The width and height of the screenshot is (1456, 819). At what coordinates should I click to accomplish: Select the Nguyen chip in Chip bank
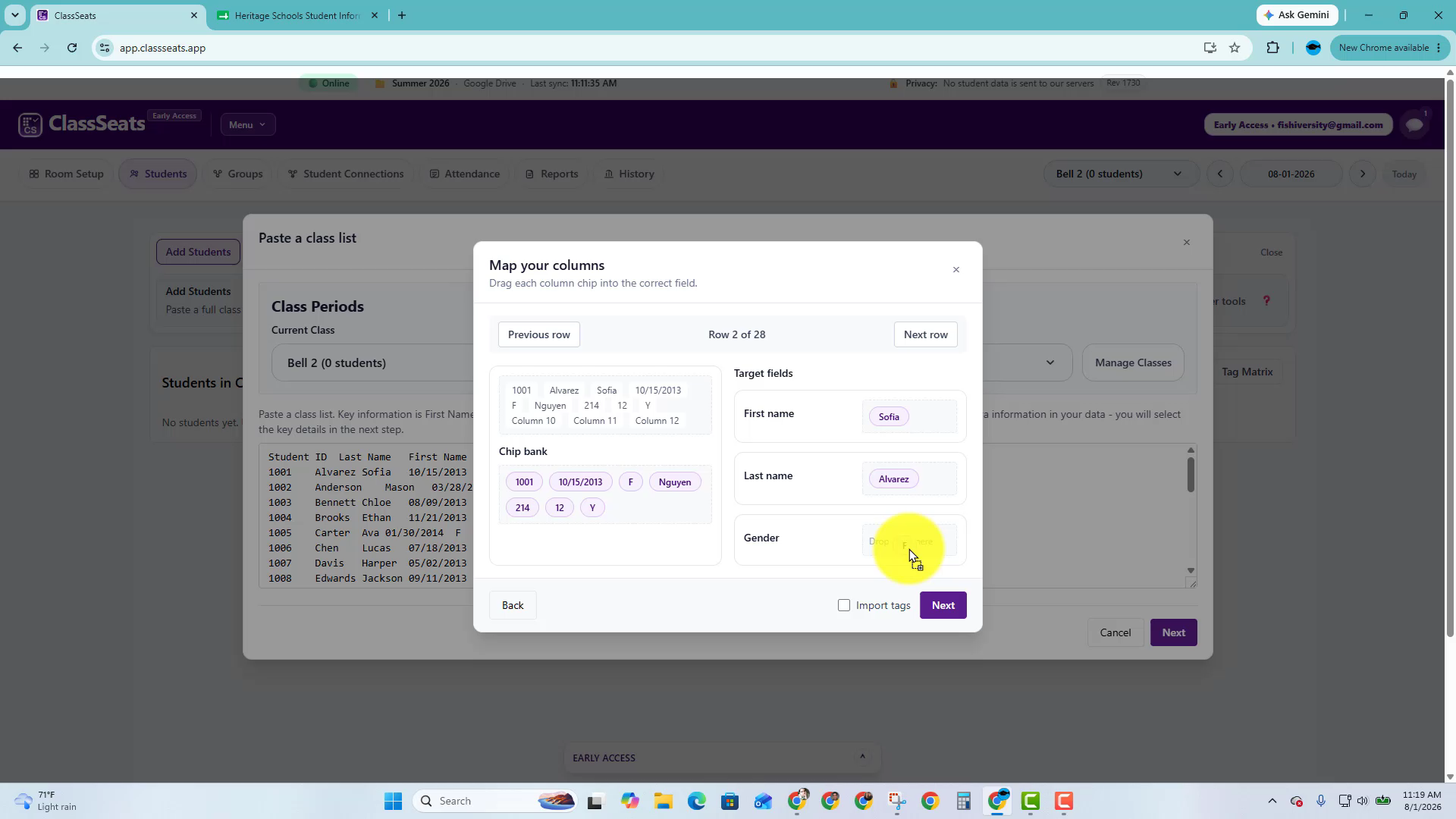pos(675,482)
